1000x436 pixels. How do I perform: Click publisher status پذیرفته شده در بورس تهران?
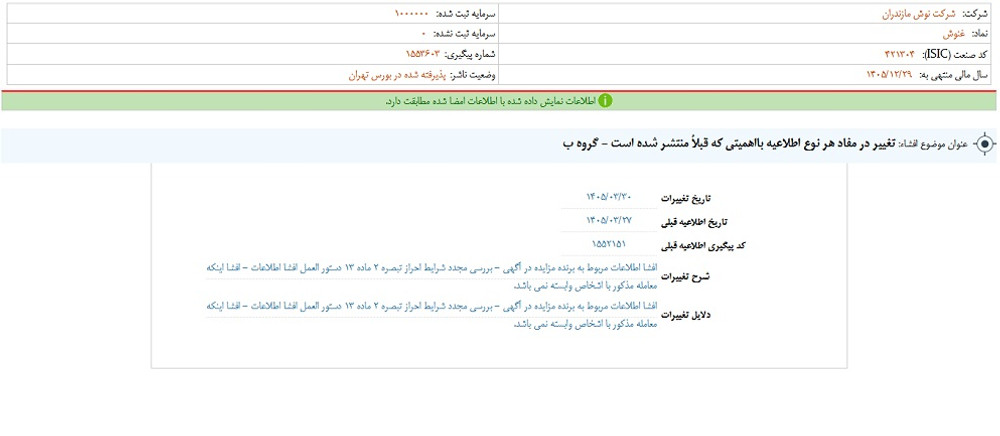(397, 75)
